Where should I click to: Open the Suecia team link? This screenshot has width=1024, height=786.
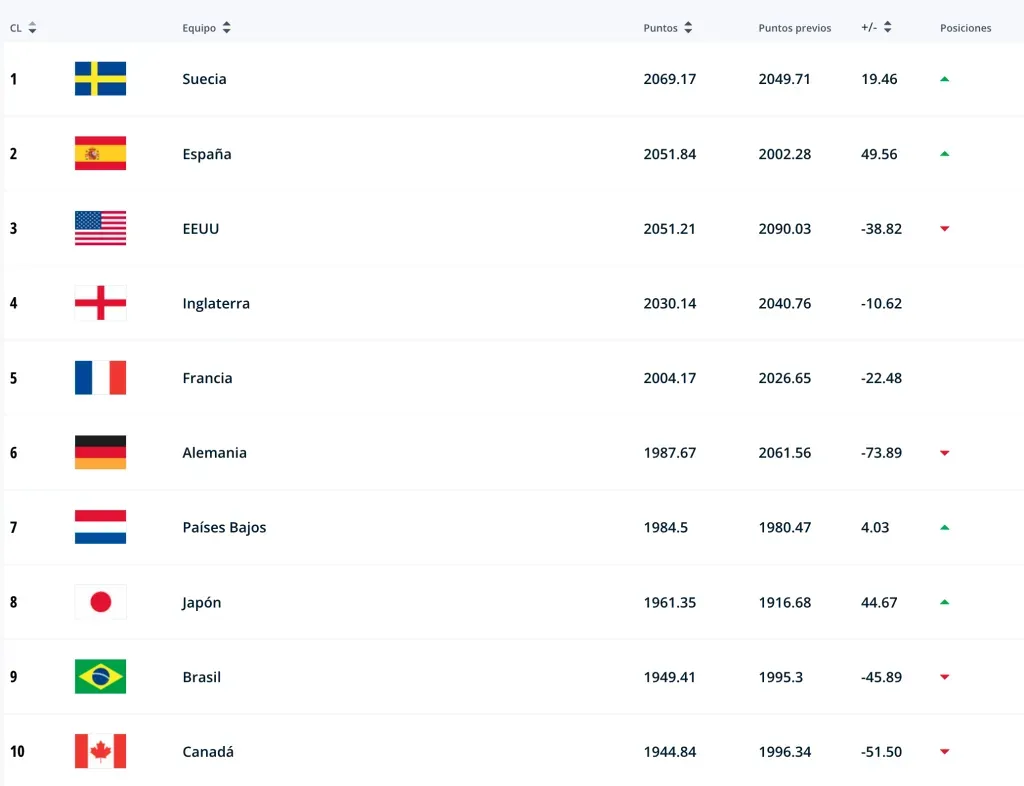tap(204, 79)
